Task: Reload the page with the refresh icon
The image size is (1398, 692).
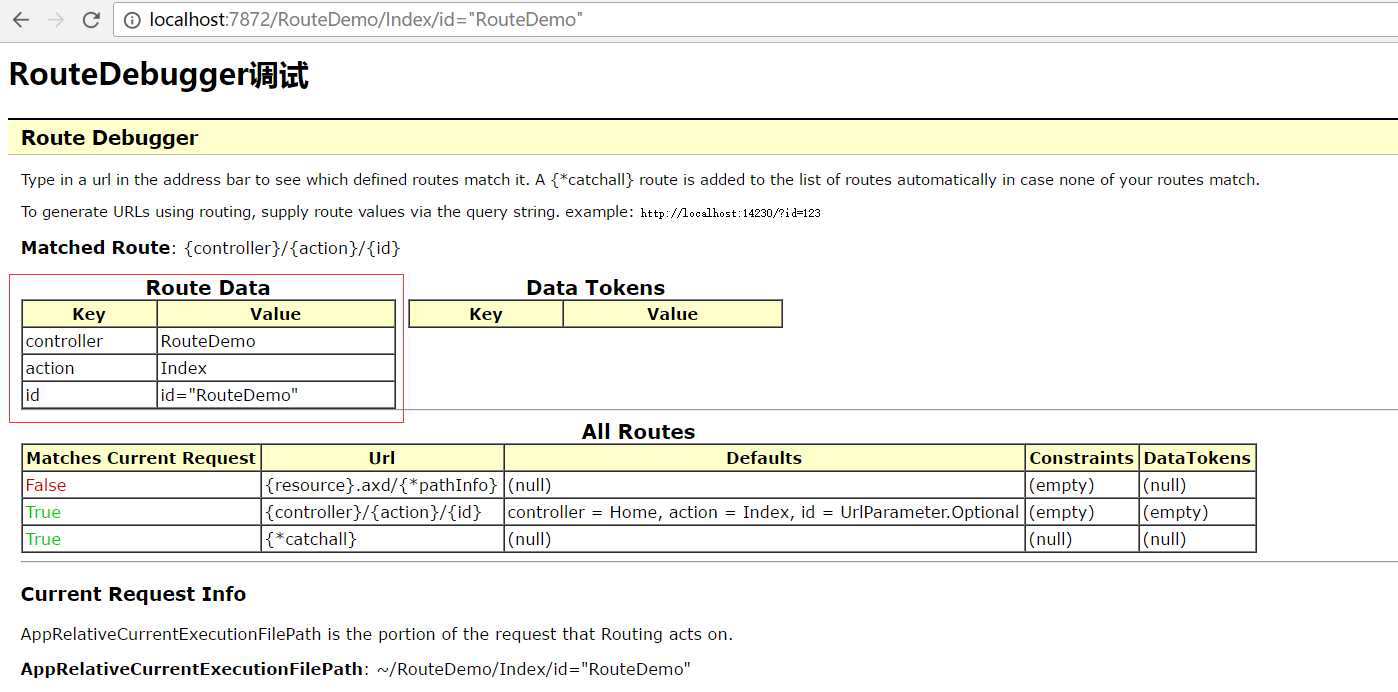Action: click(91, 19)
